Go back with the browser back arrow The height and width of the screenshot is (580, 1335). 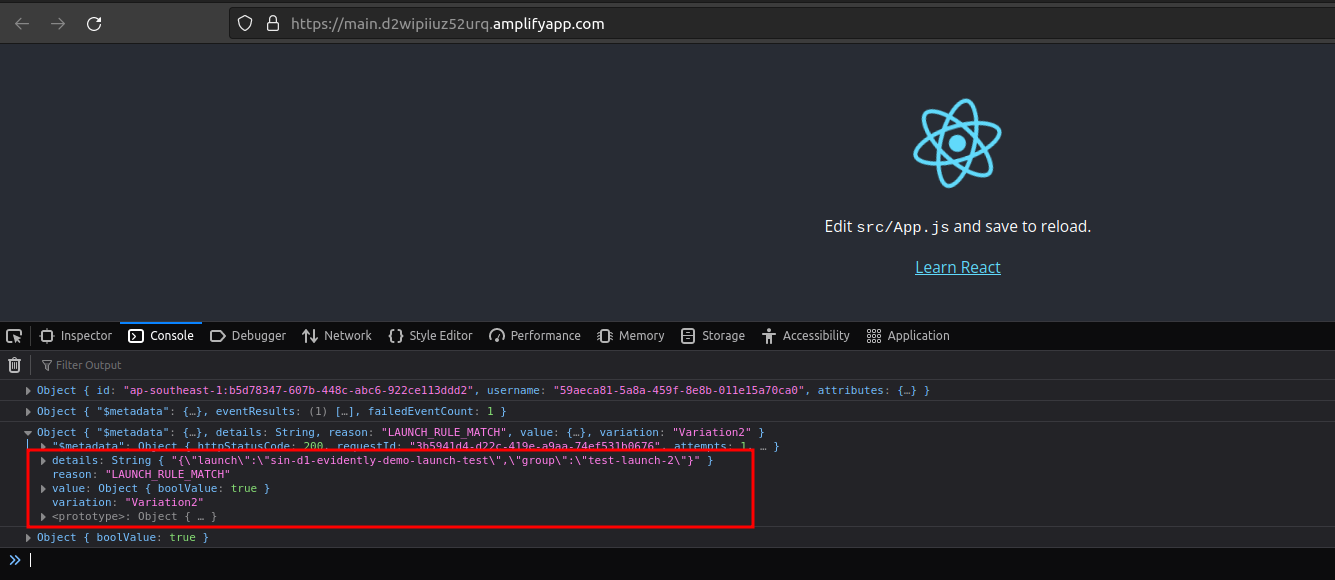[x=22, y=24]
